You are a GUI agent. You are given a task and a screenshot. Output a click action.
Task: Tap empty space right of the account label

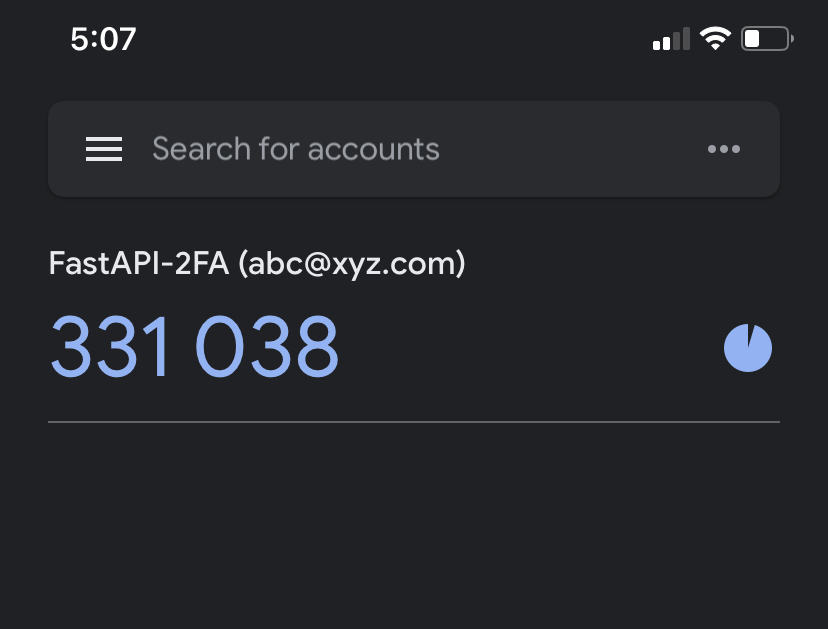tap(620, 264)
